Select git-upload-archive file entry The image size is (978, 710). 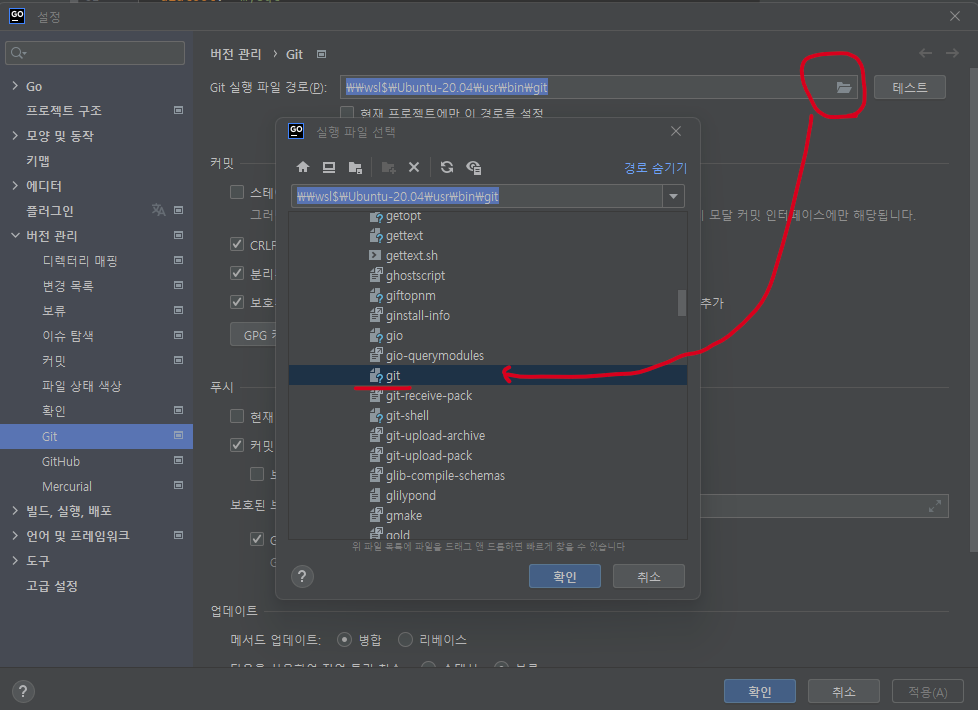click(435, 435)
